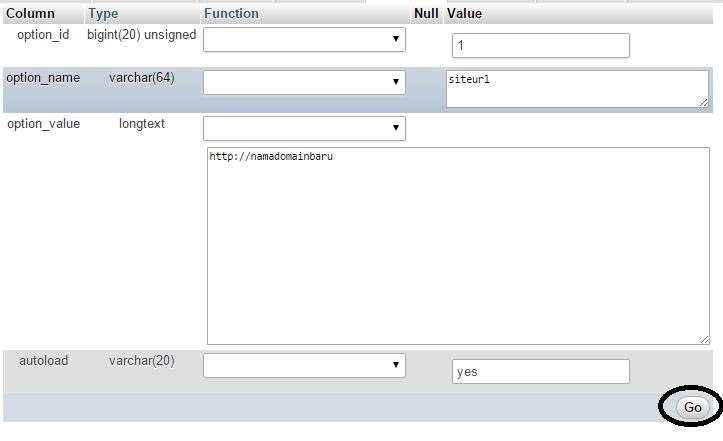
Task: Click the Null column header
Action: pyautogui.click(x=426, y=14)
